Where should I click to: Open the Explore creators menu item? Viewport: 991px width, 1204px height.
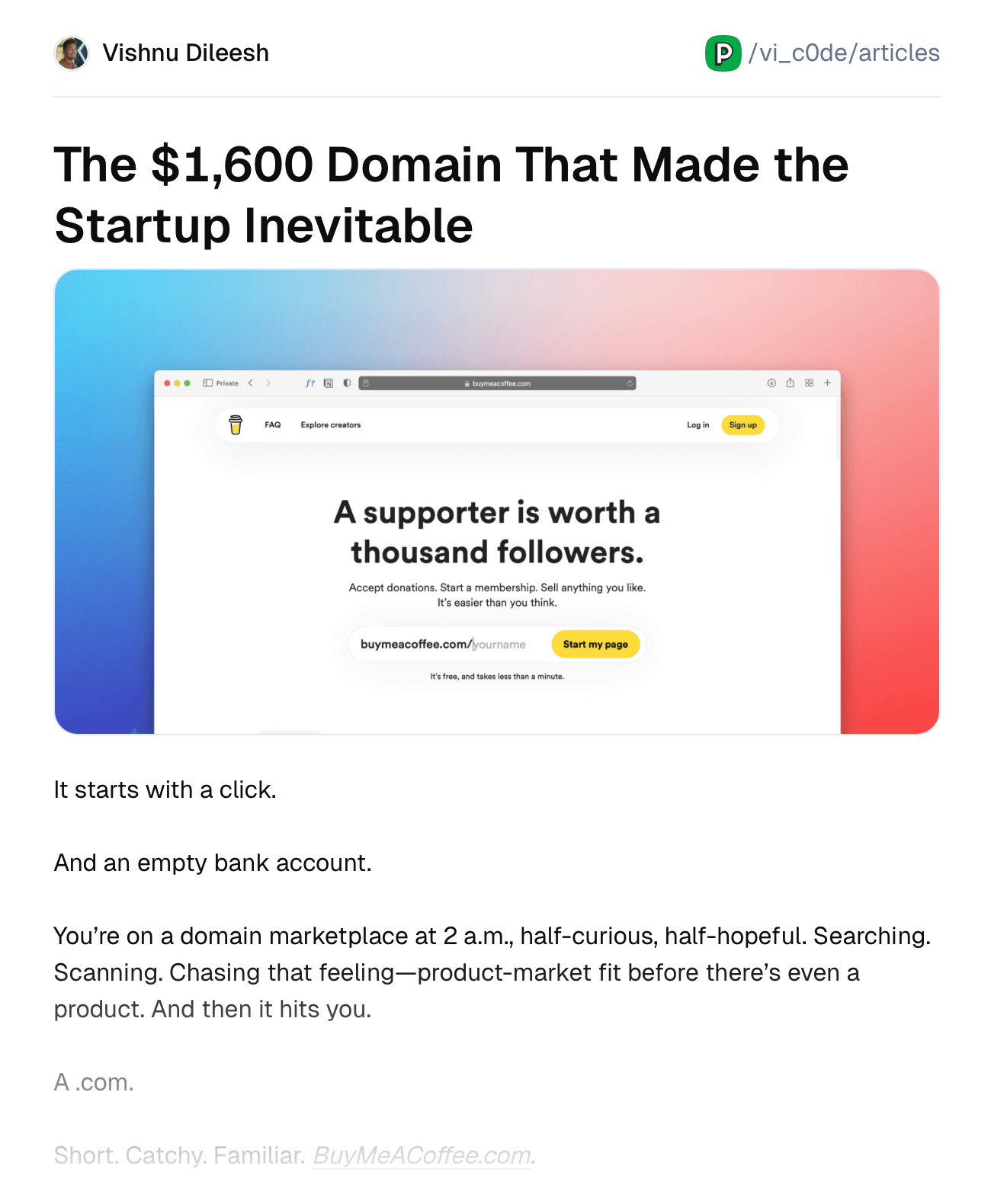(331, 425)
